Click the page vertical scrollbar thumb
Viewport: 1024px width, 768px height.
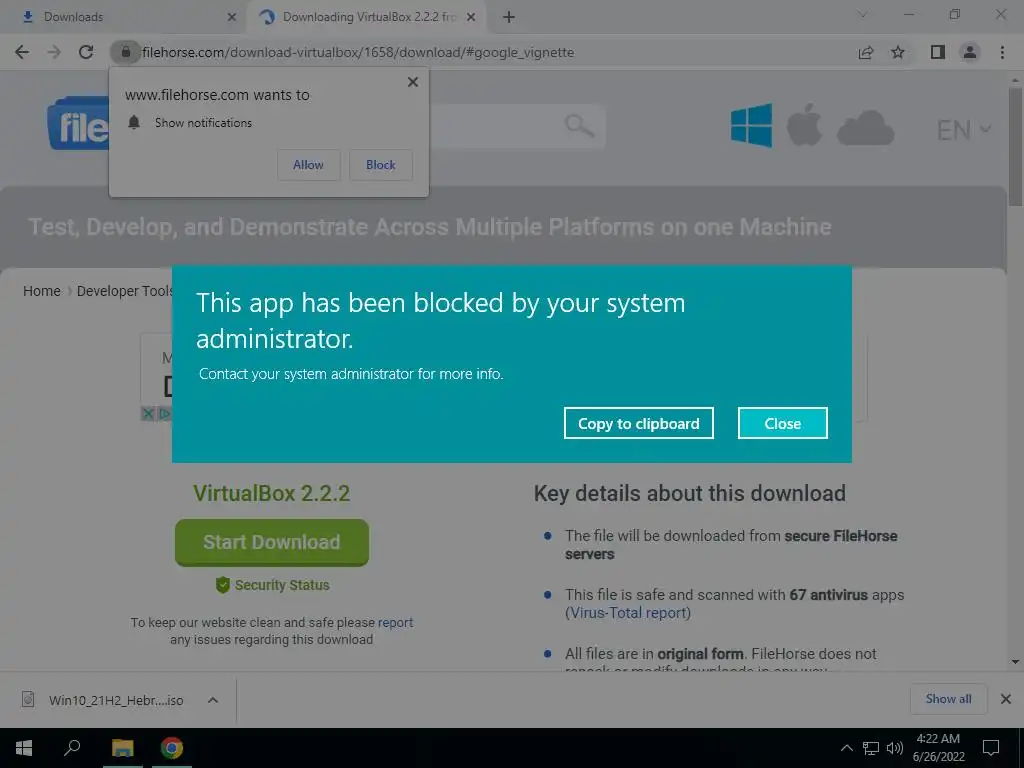click(x=1015, y=147)
